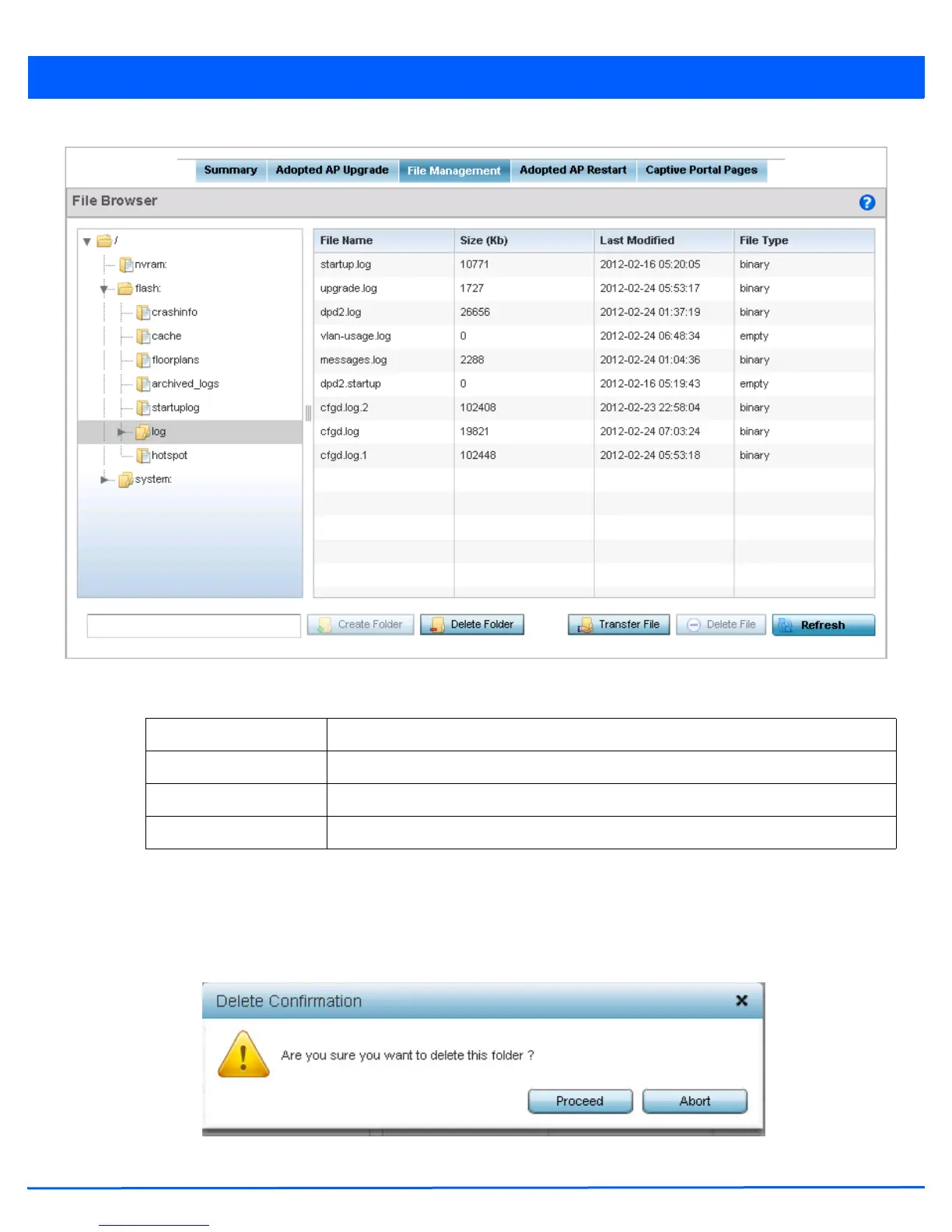Select the archived_logs tree item label

point(185,384)
